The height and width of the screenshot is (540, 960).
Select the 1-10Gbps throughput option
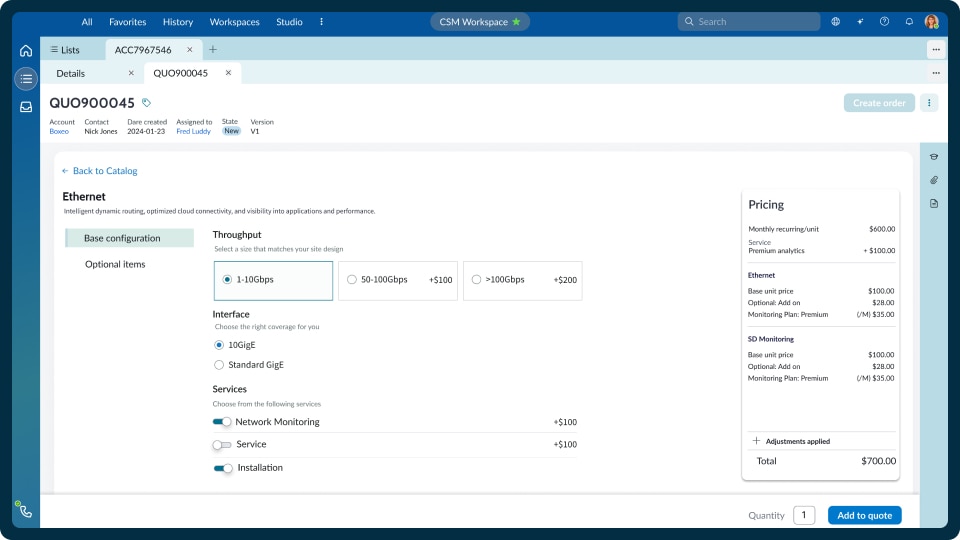point(273,280)
